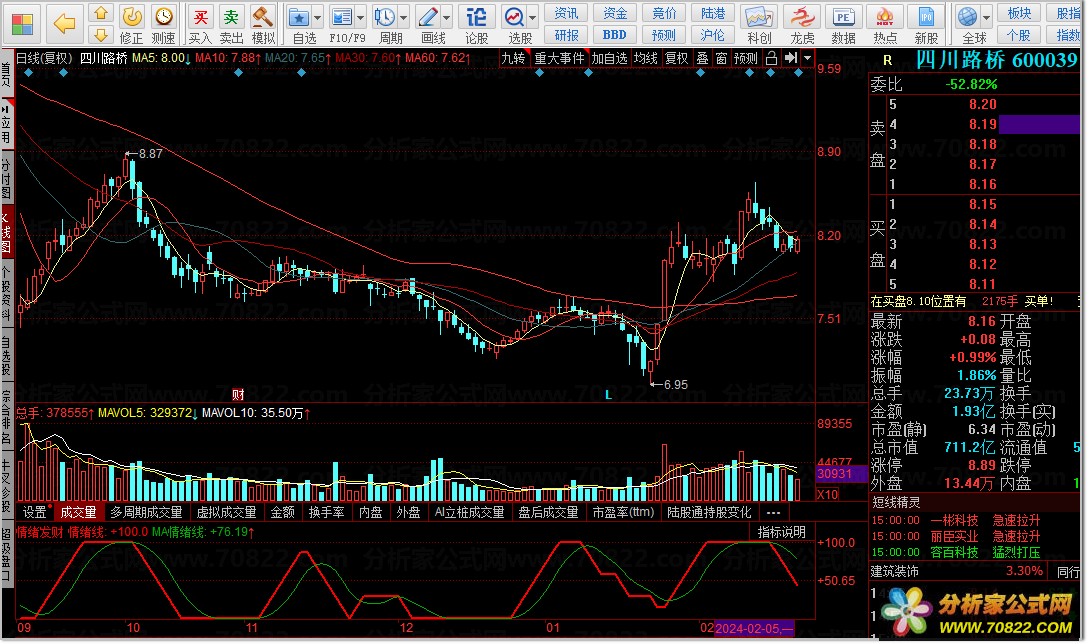1089x644 pixels.
Task: Open the 设置 indicator settings
Action: (35, 512)
